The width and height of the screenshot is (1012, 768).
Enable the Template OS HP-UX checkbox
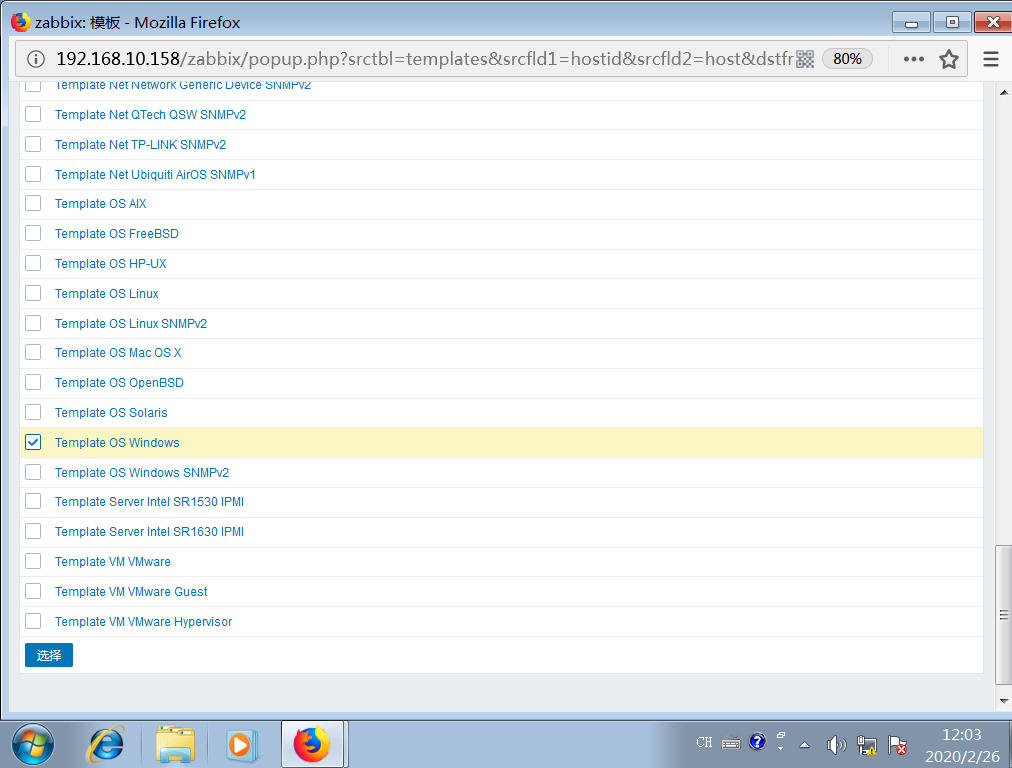(x=33, y=263)
